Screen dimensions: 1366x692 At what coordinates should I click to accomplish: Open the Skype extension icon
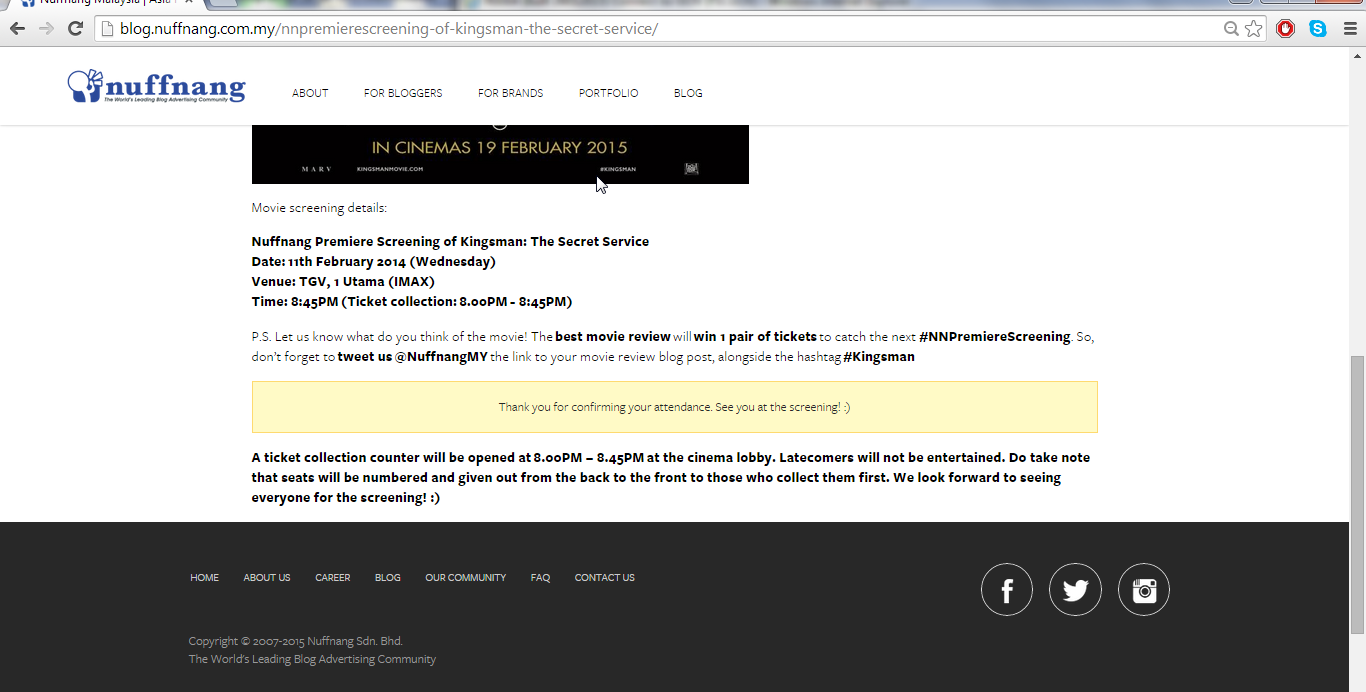pos(1318,29)
